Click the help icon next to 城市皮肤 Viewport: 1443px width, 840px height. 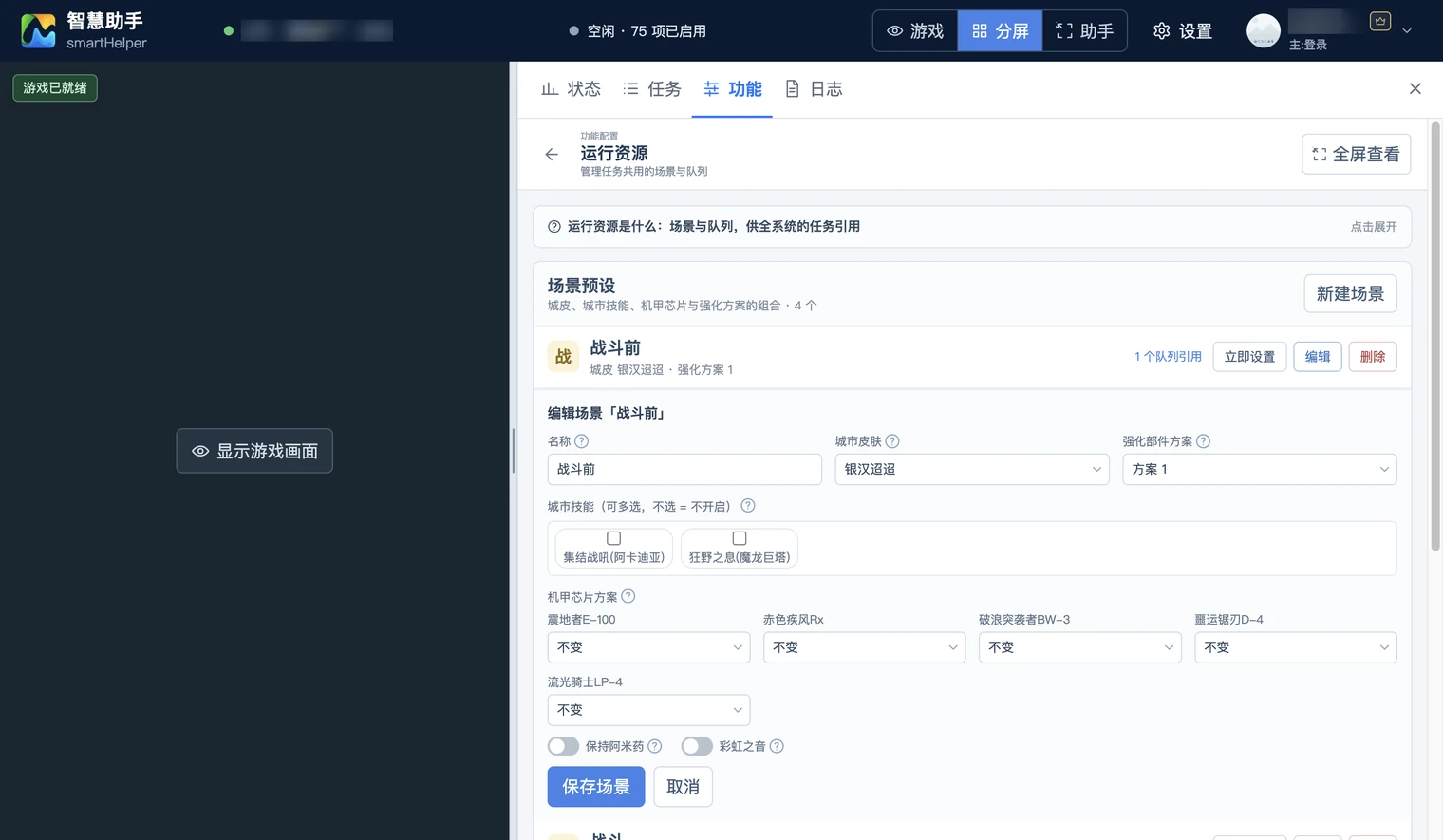[x=892, y=441]
